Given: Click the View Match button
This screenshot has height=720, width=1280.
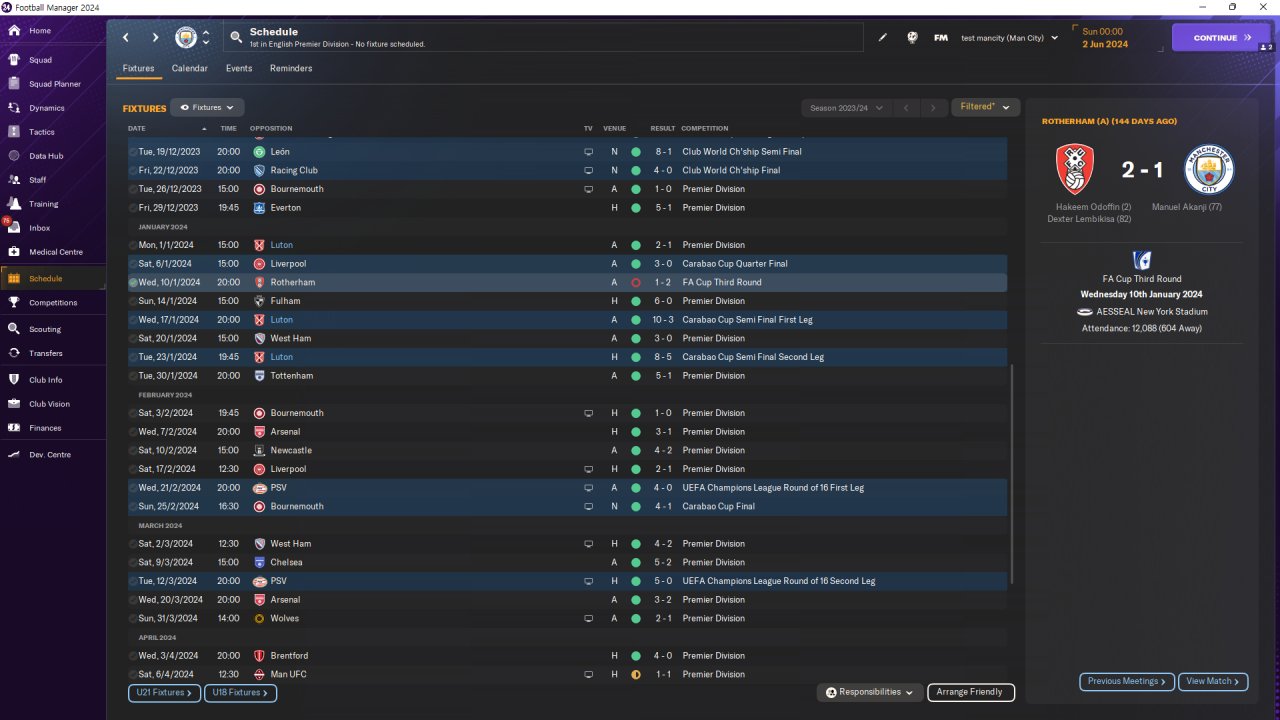Looking at the screenshot, I should (1213, 681).
